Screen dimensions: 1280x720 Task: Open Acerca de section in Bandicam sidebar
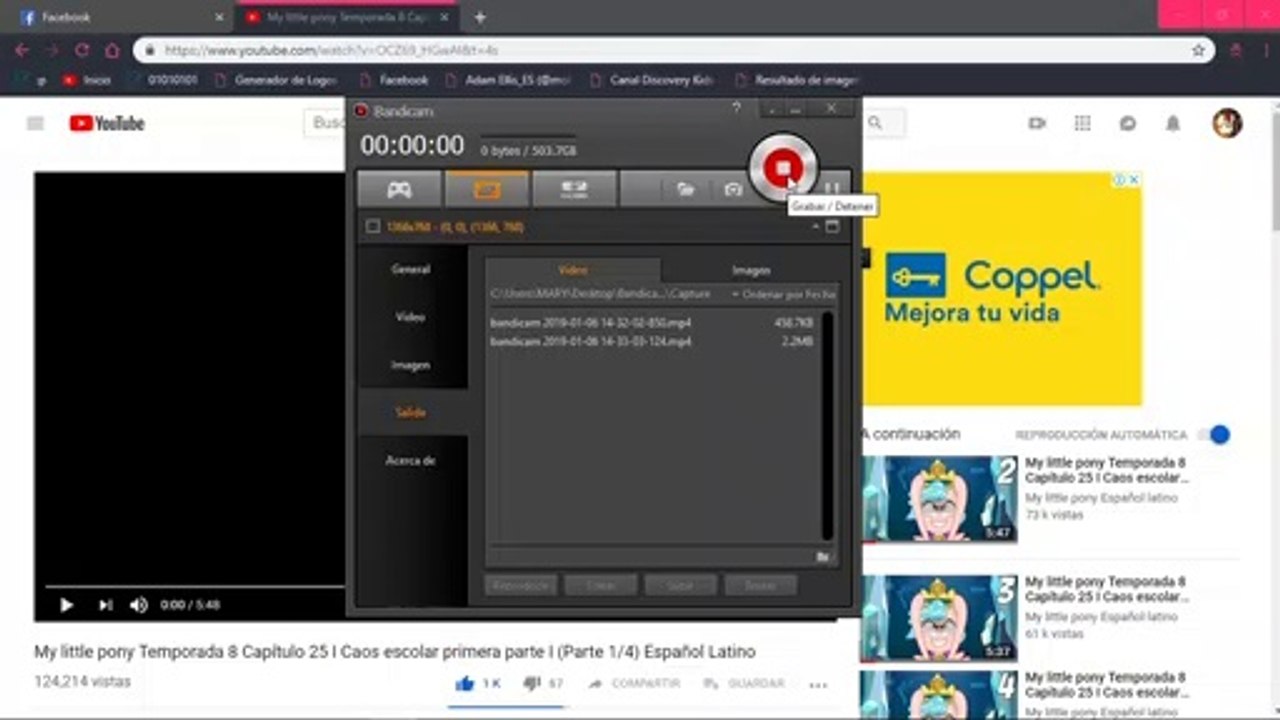coord(411,461)
